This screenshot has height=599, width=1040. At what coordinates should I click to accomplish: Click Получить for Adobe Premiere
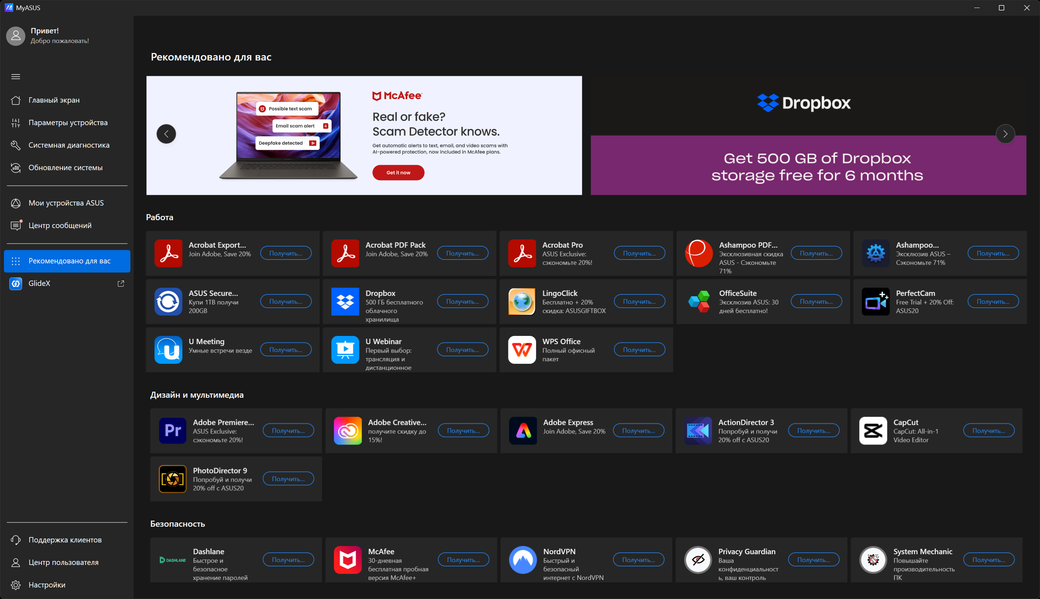coord(289,431)
